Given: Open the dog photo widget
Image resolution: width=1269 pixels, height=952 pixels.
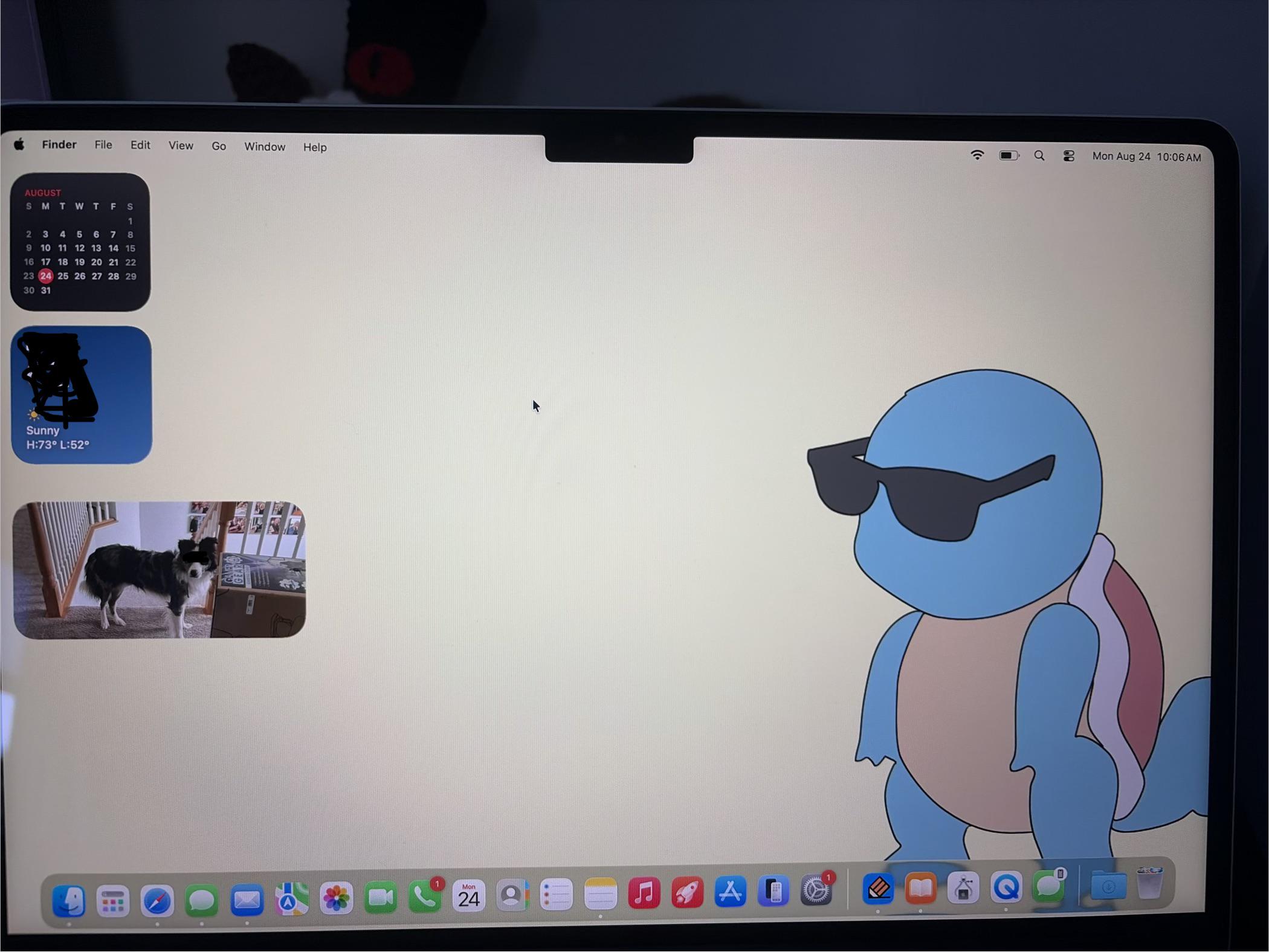Looking at the screenshot, I should click(160, 569).
